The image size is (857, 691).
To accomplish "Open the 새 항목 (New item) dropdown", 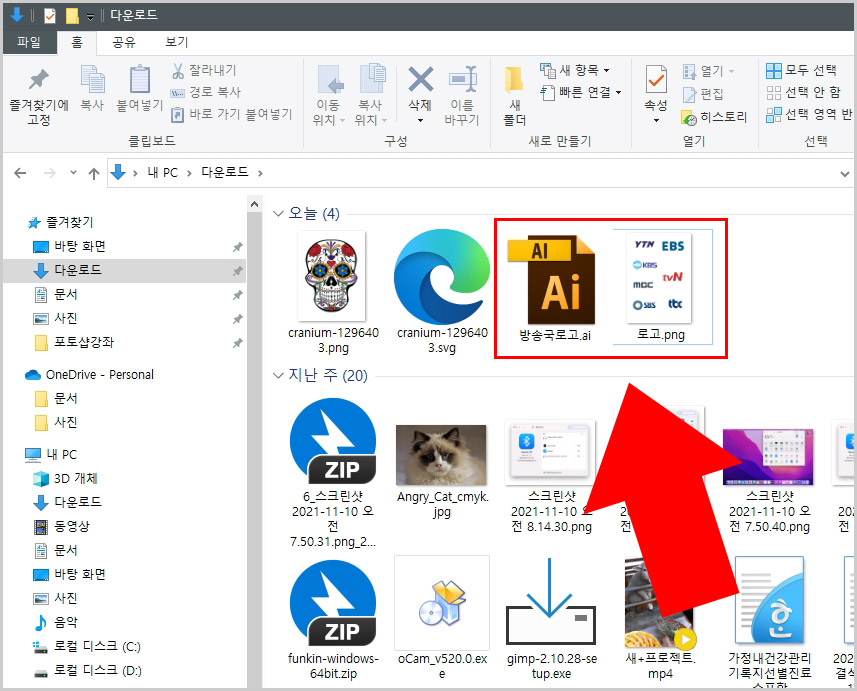I will click(575, 70).
